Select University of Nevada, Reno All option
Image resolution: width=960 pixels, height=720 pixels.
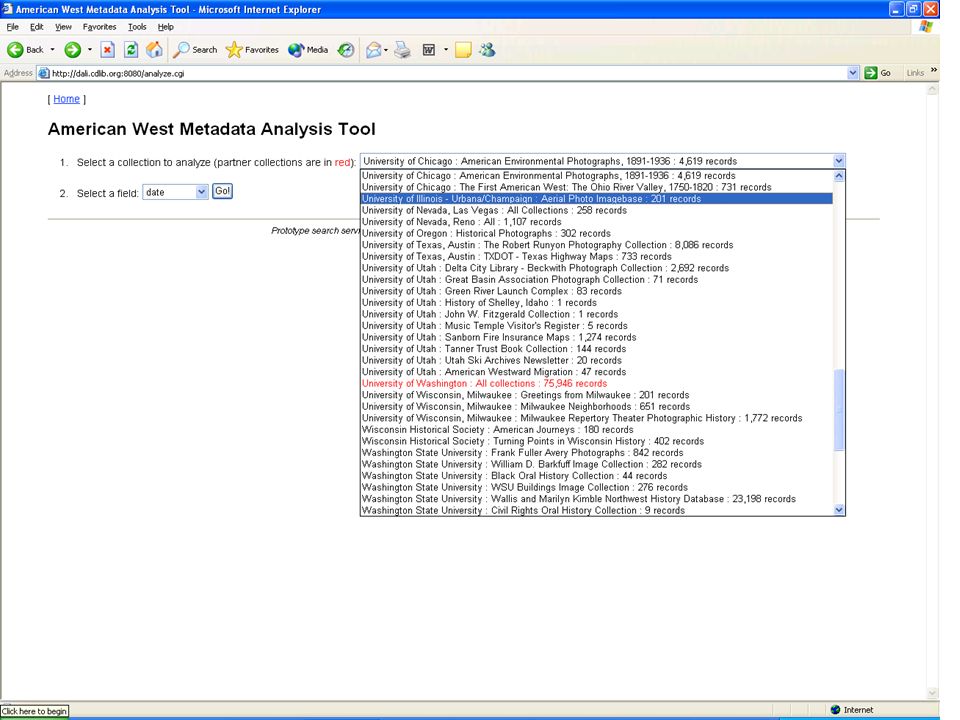[x=596, y=222]
